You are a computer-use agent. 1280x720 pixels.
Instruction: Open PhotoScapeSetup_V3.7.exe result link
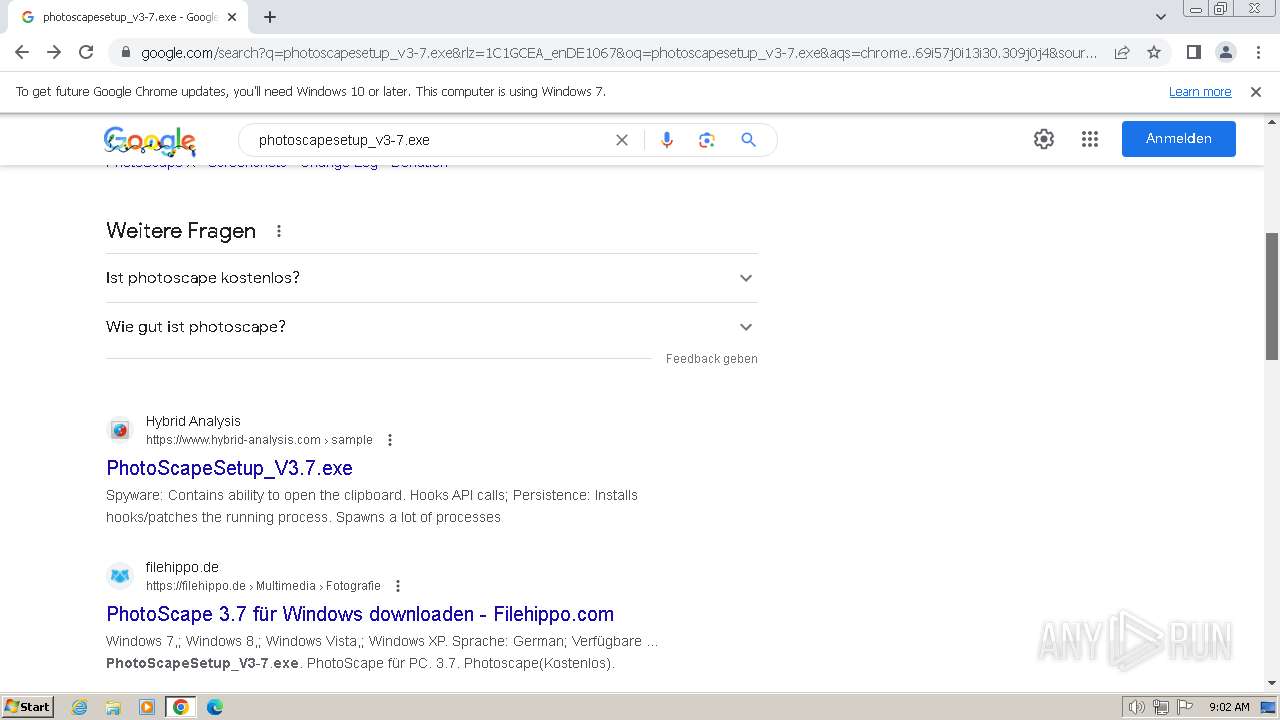click(229, 468)
